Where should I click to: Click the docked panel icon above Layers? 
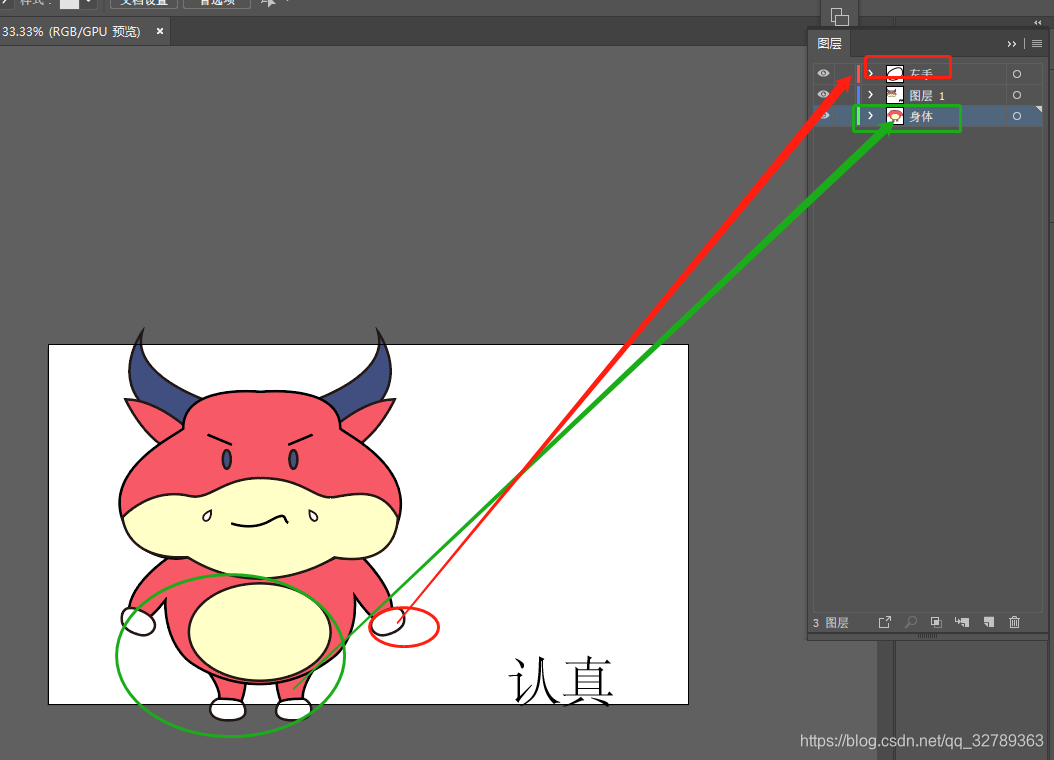840,15
